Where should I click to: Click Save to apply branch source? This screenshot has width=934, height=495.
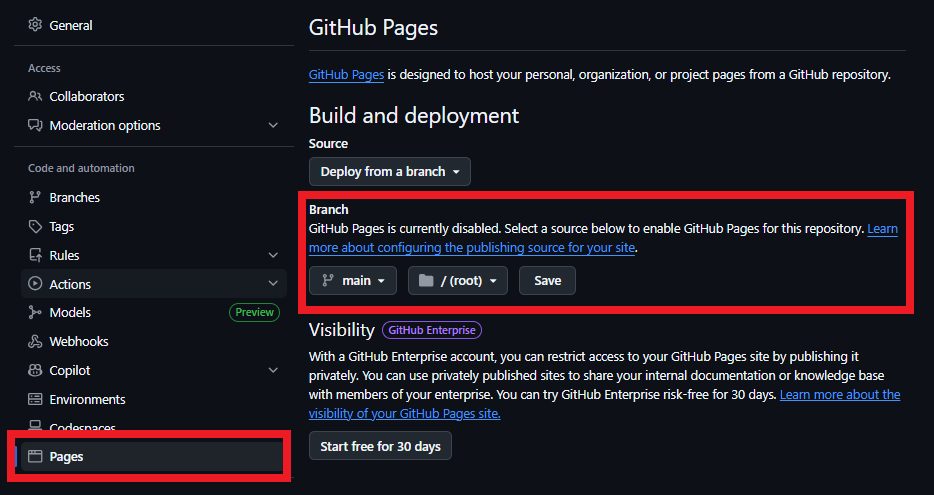(x=547, y=281)
